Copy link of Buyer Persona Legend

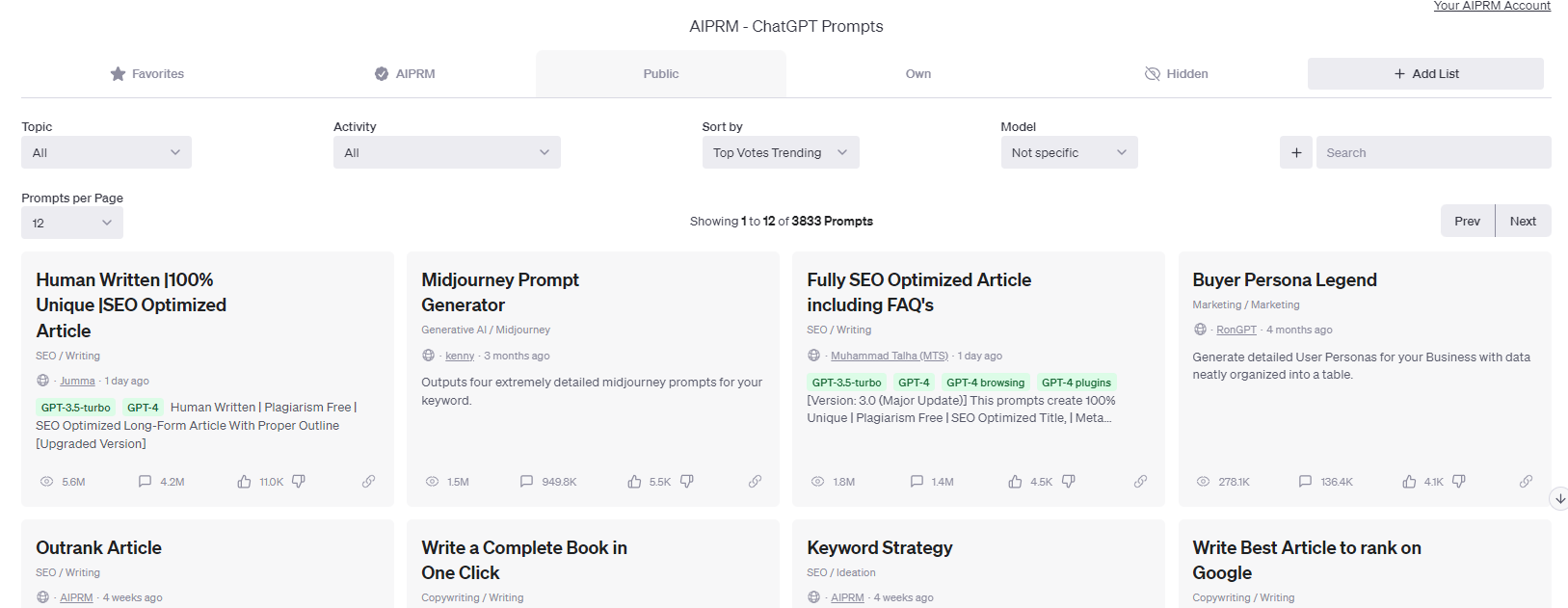(1526, 481)
